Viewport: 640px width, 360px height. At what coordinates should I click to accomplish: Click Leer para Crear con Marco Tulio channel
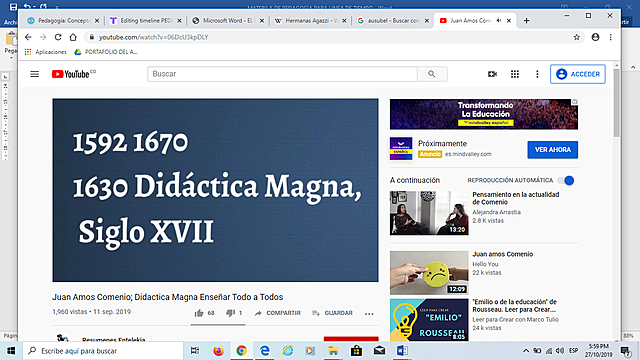pos(516,320)
